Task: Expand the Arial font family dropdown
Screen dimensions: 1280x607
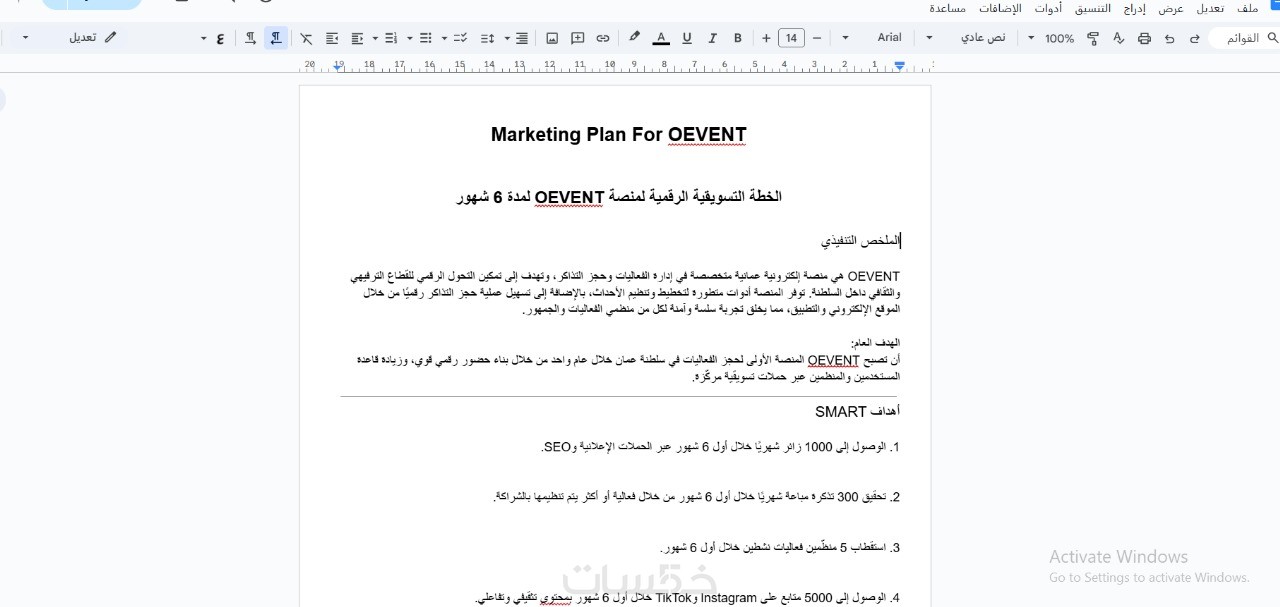Action: click(x=845, y=38)
